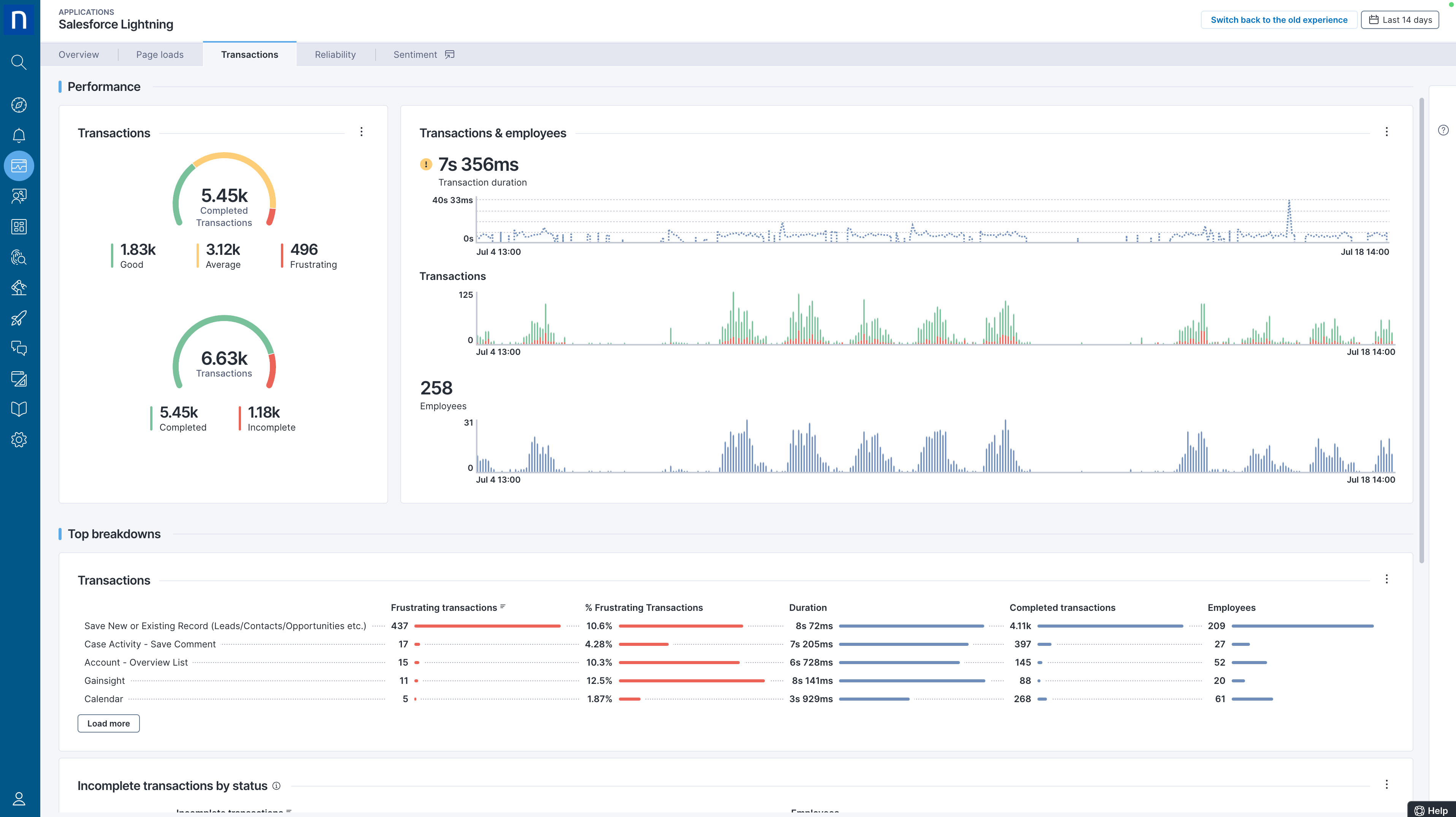
Task: Click the Load more button
Action: pyautogui.click(x=108, y=723)
